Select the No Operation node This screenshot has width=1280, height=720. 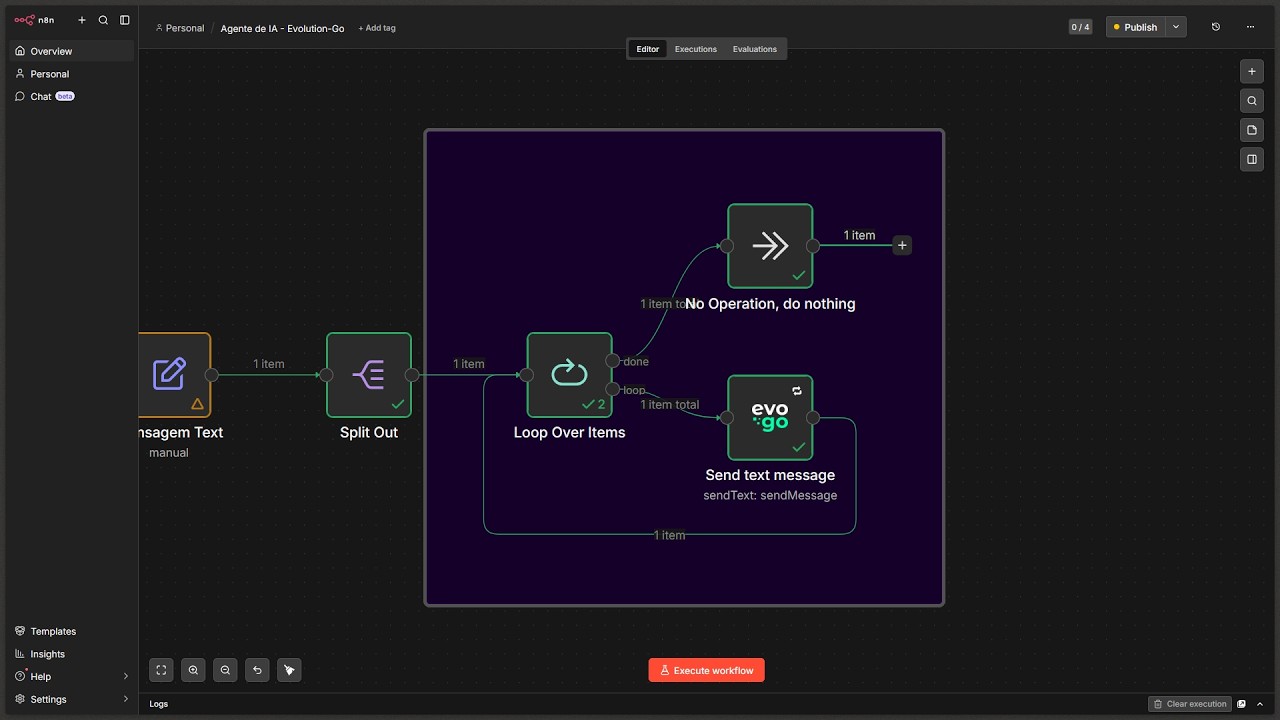(770, 246)
